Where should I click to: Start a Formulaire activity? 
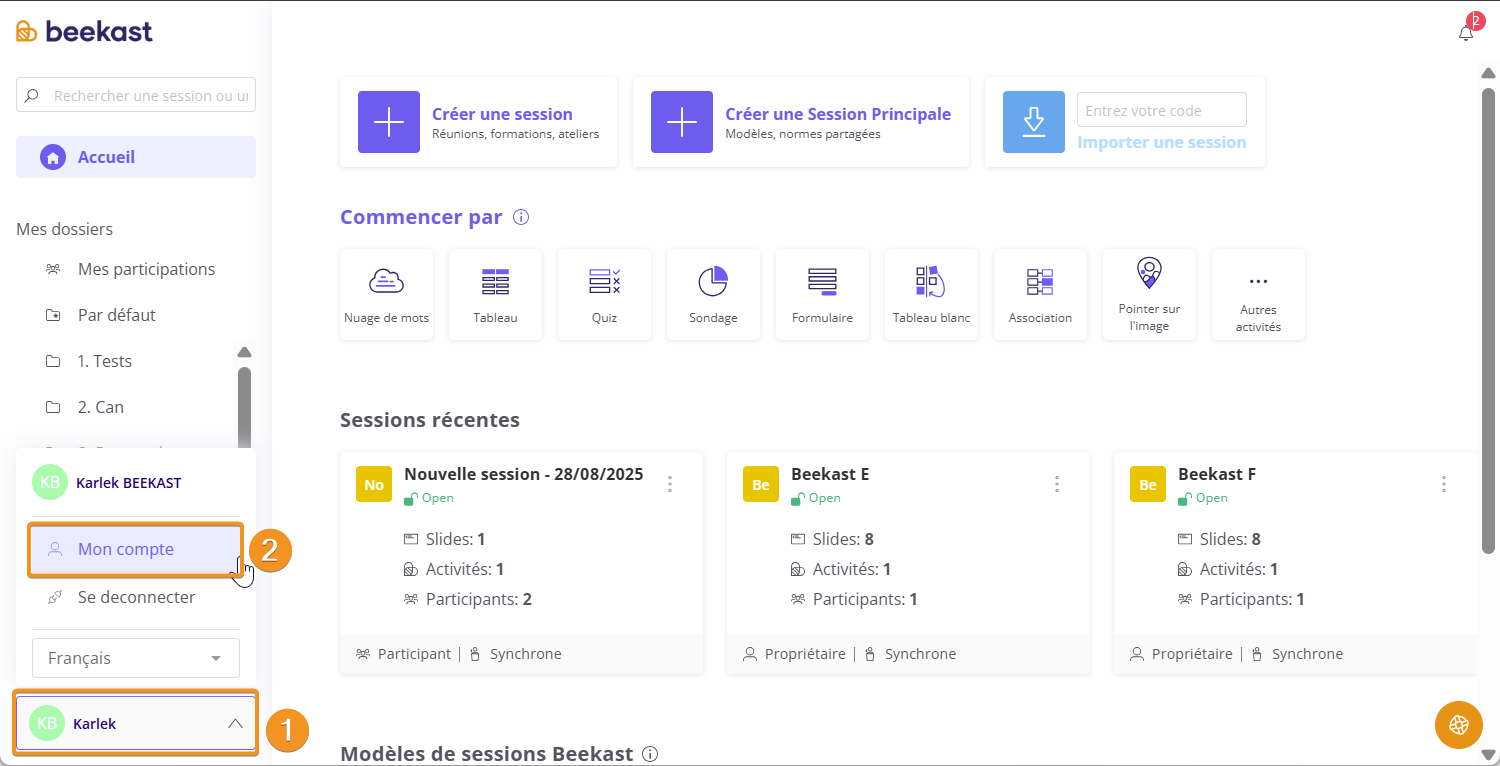[x=822, y=295]
